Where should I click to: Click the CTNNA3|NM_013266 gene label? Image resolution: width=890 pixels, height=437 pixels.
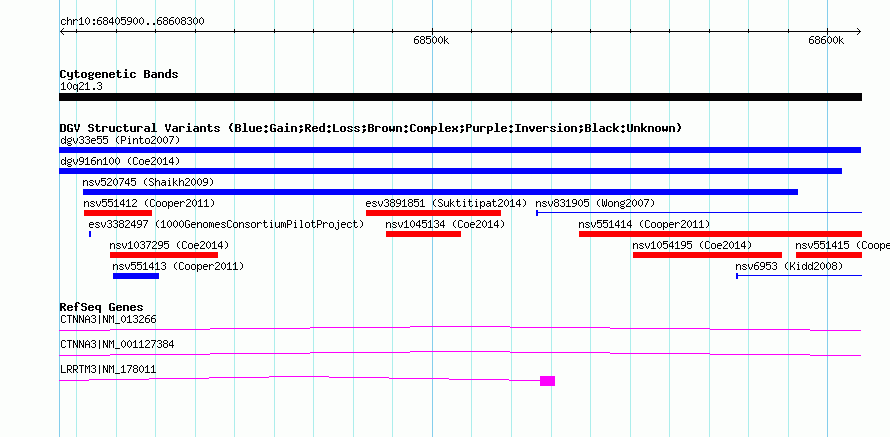point(108,320)
